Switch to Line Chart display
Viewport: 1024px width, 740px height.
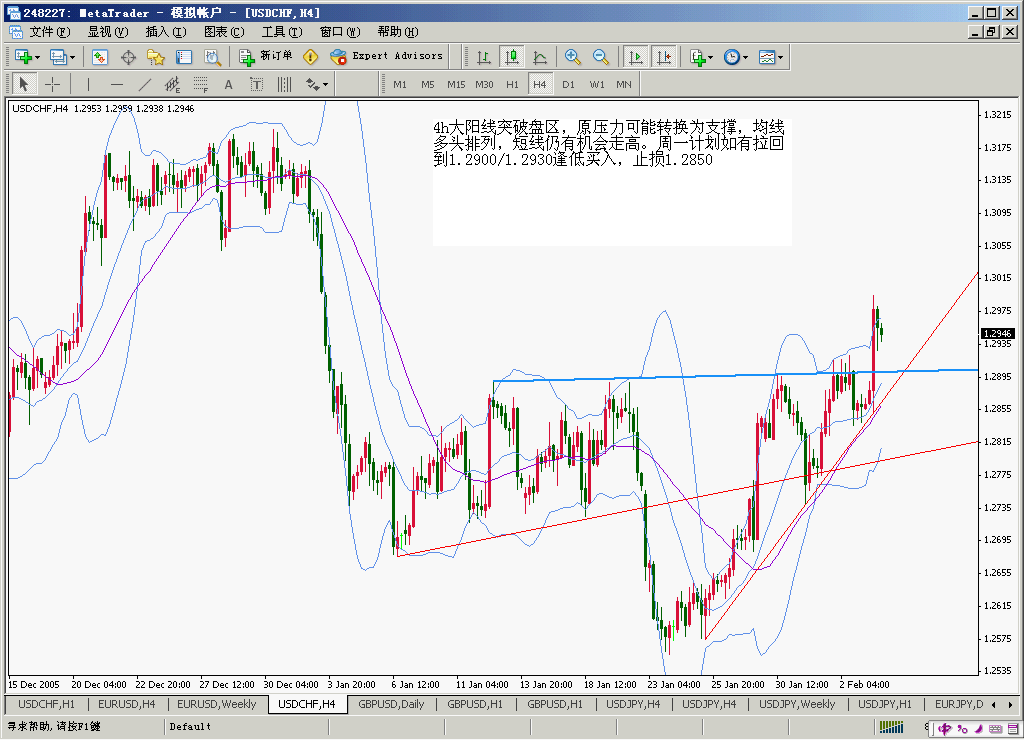[540, 57]
